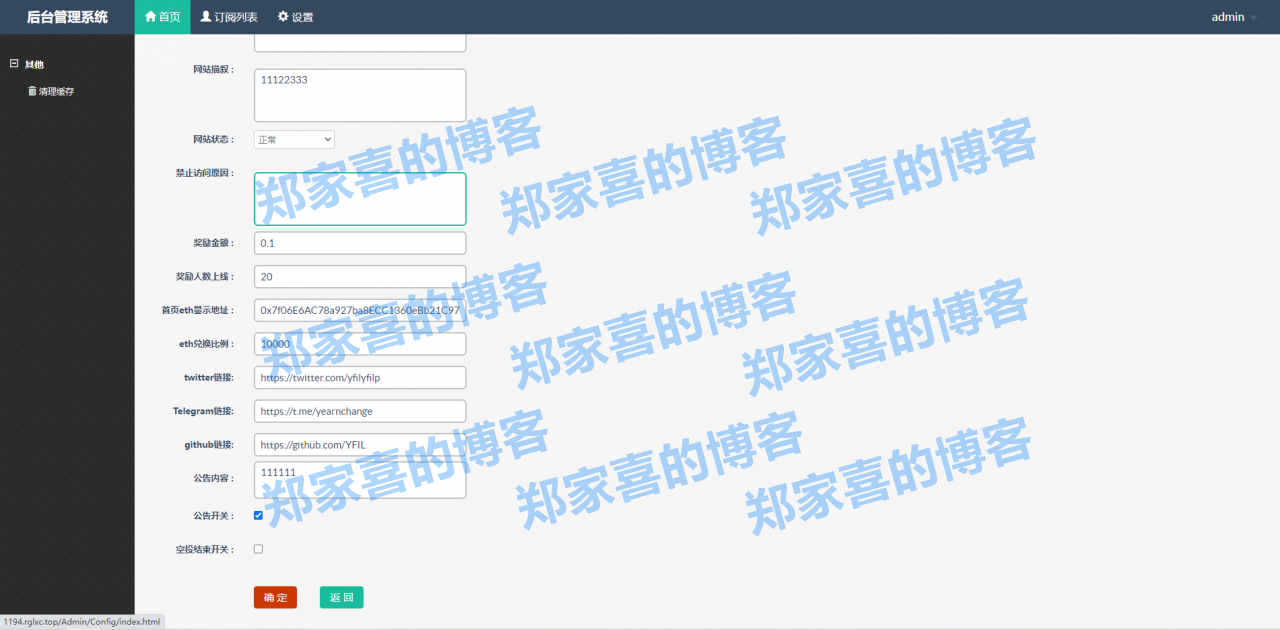Image resolution: width=1280 pixels, height=630 pixels.
Task: Click the 空投结束开关 label text
Action: (x=205, y=549)
